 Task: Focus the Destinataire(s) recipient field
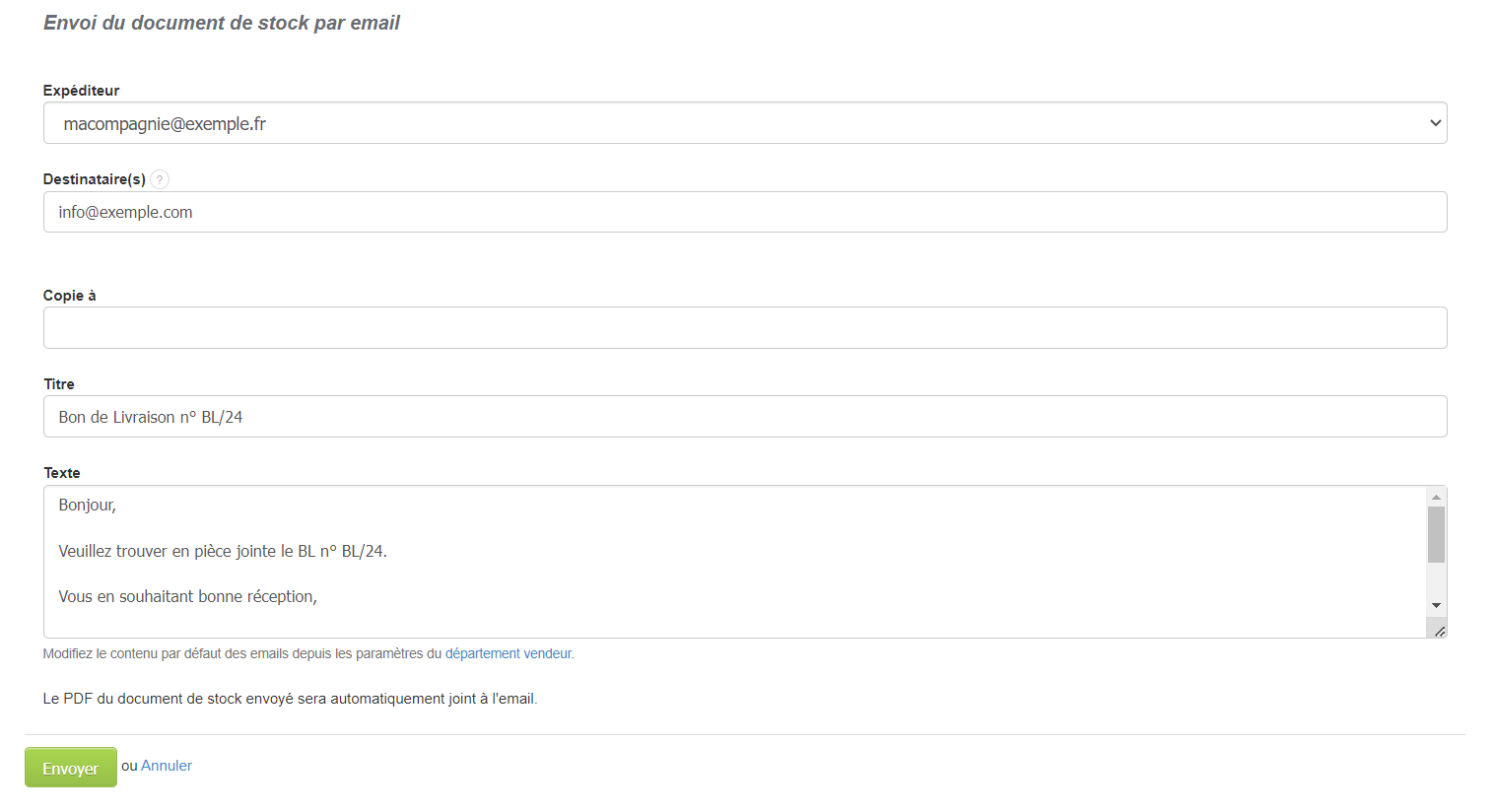tap(744, 212)
